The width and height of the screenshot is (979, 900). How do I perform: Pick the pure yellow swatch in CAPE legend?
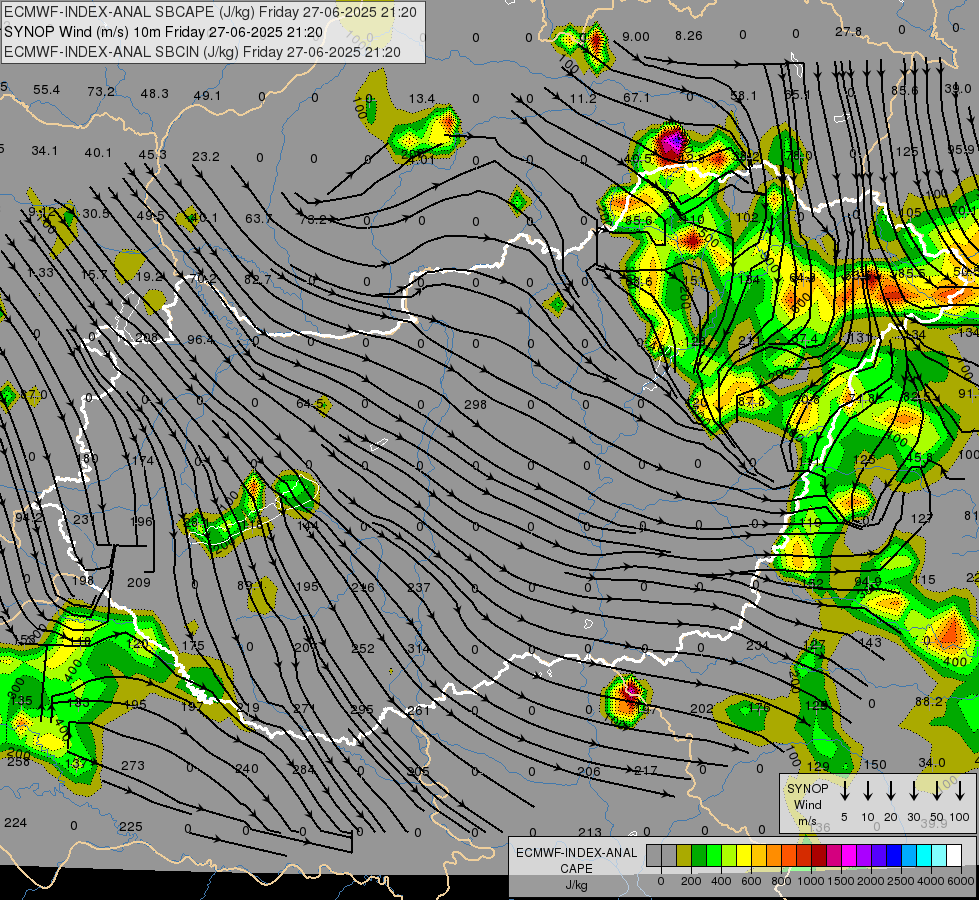coord(744,856)
